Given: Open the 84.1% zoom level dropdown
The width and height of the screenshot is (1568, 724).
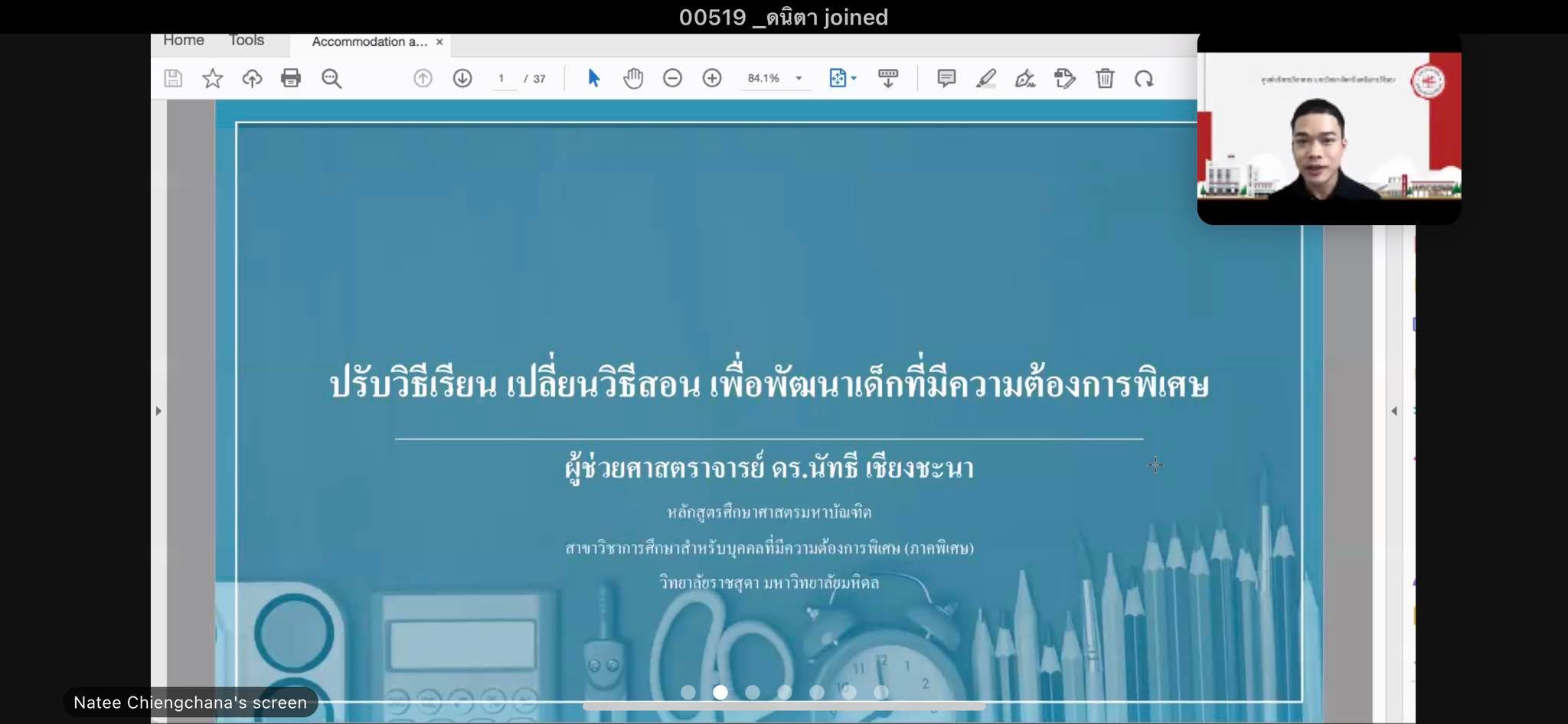Looking at the screenshot, I should (799, 78).
